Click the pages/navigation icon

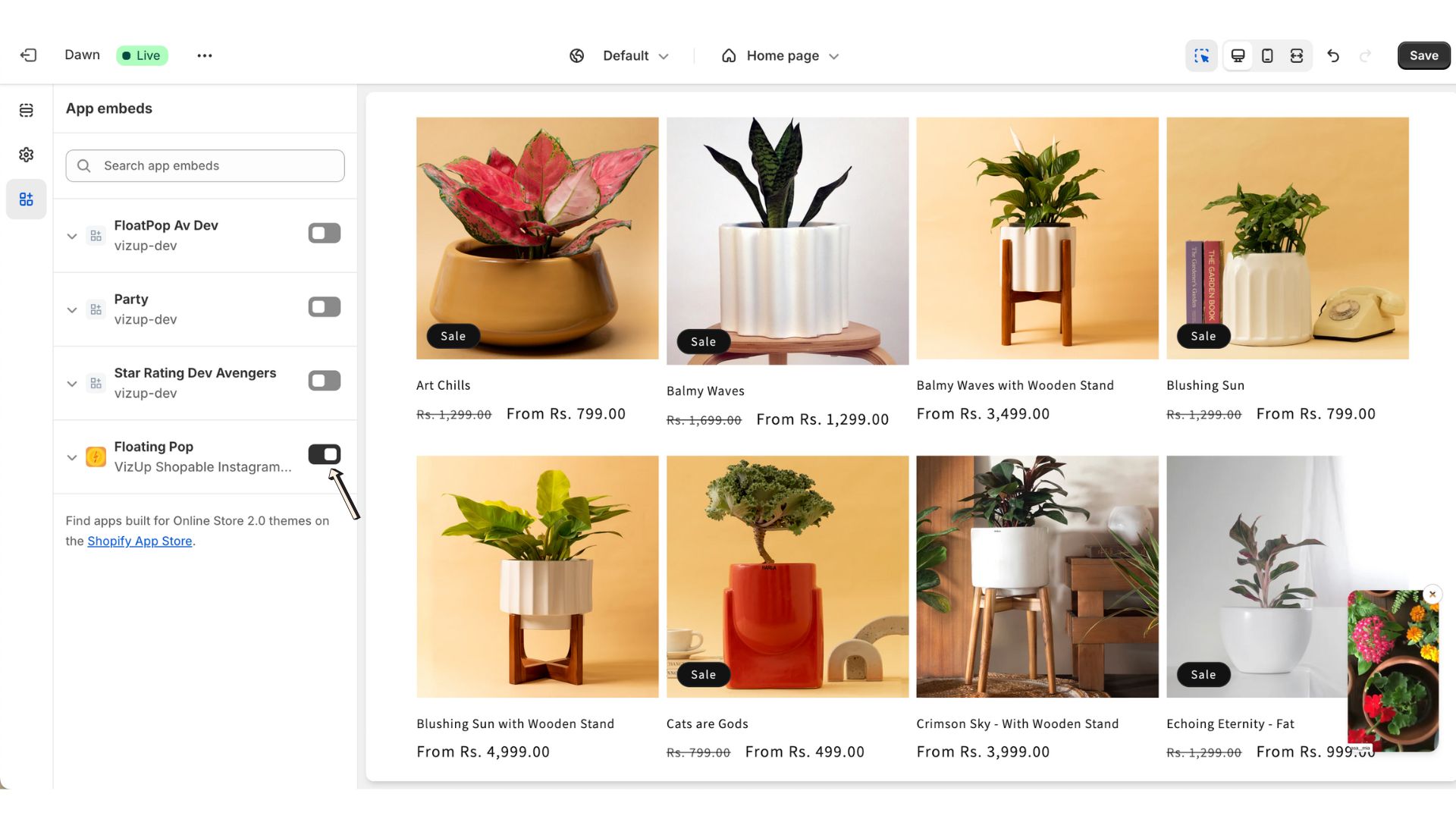tap(26, 110)
